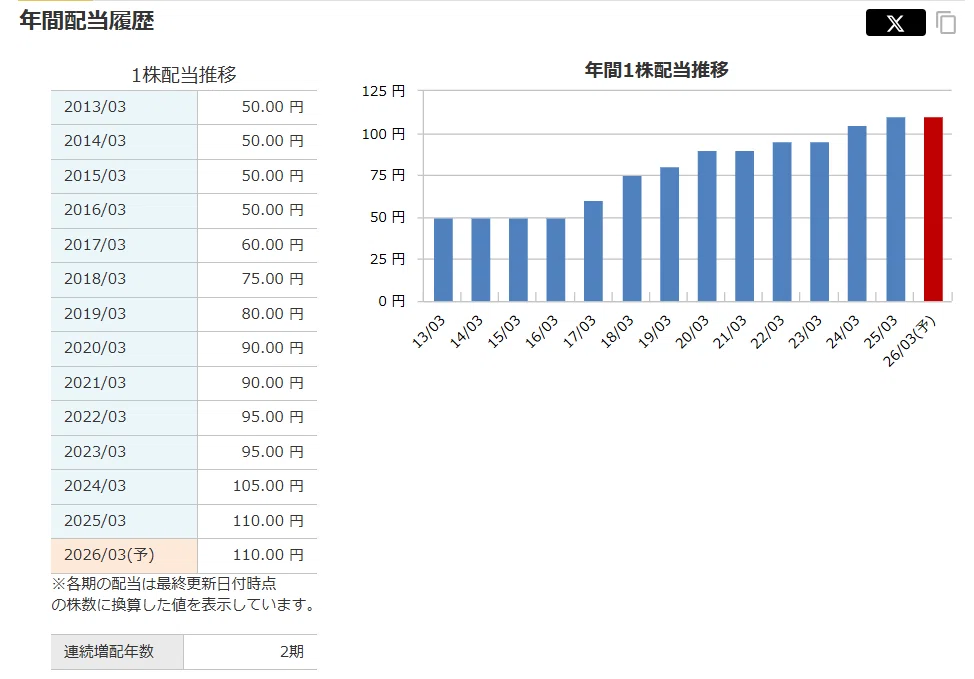Click the 22/03 chart bar
This screenshot has width=974, height=679.
pos(782,222)
